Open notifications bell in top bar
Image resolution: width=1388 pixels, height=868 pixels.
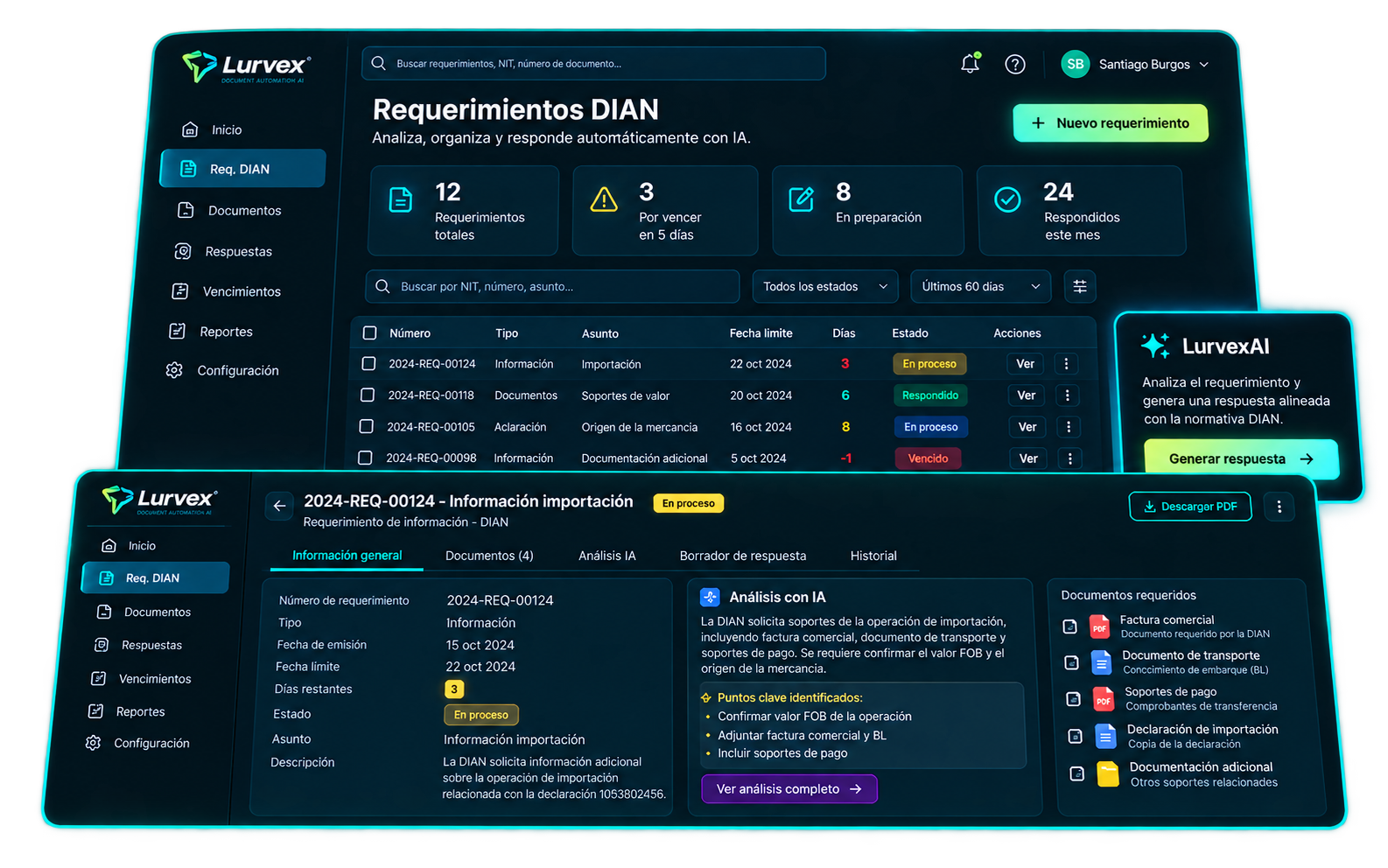970,64
